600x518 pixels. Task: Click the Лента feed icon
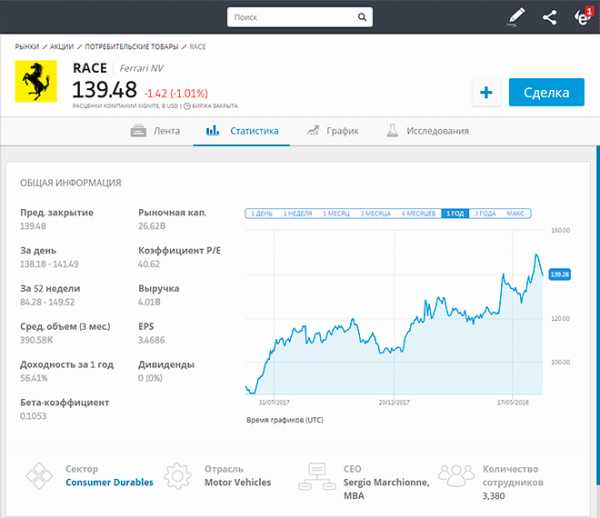coord(138,131)
